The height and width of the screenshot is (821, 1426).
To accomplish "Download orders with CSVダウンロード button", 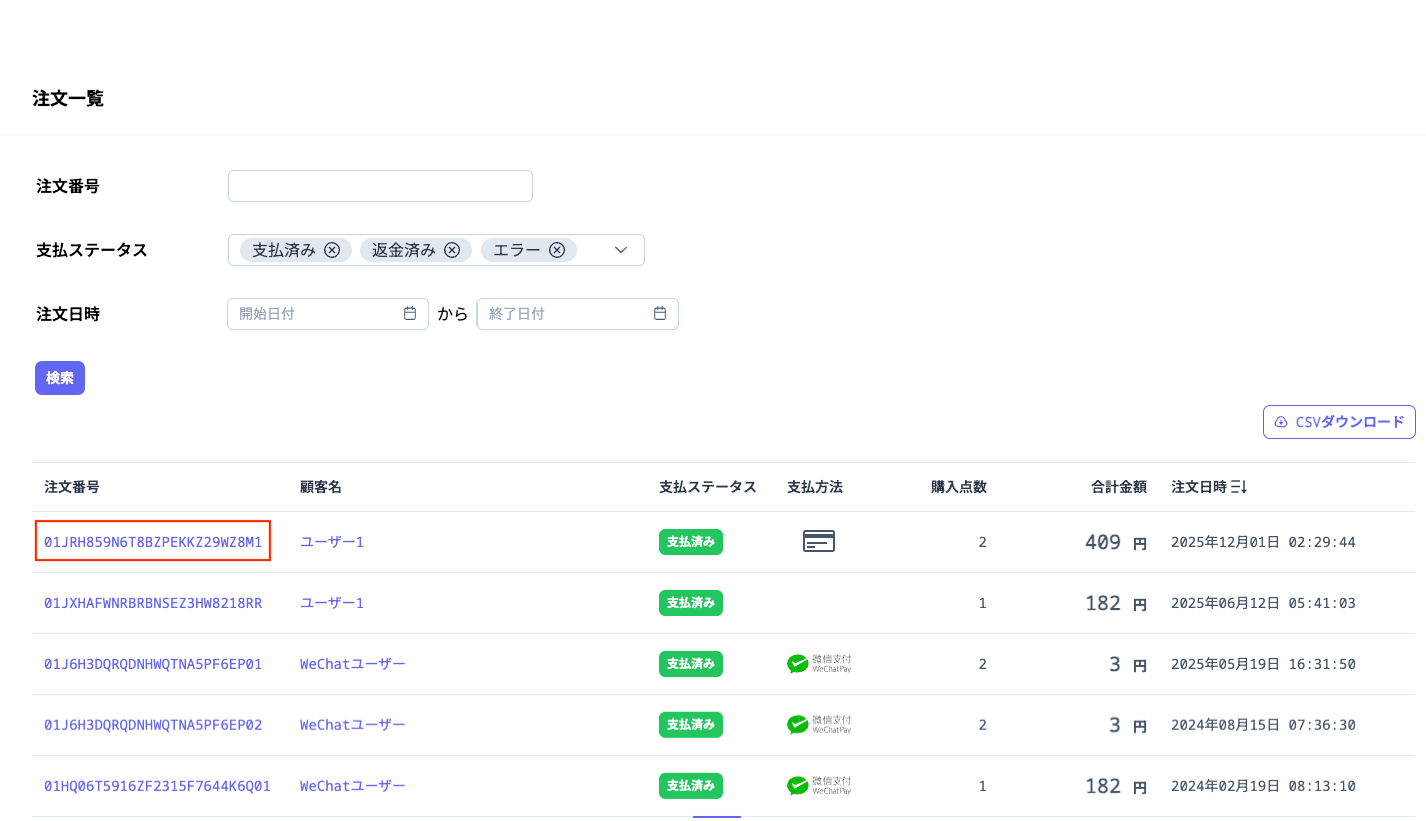I will coord(1339,422).
